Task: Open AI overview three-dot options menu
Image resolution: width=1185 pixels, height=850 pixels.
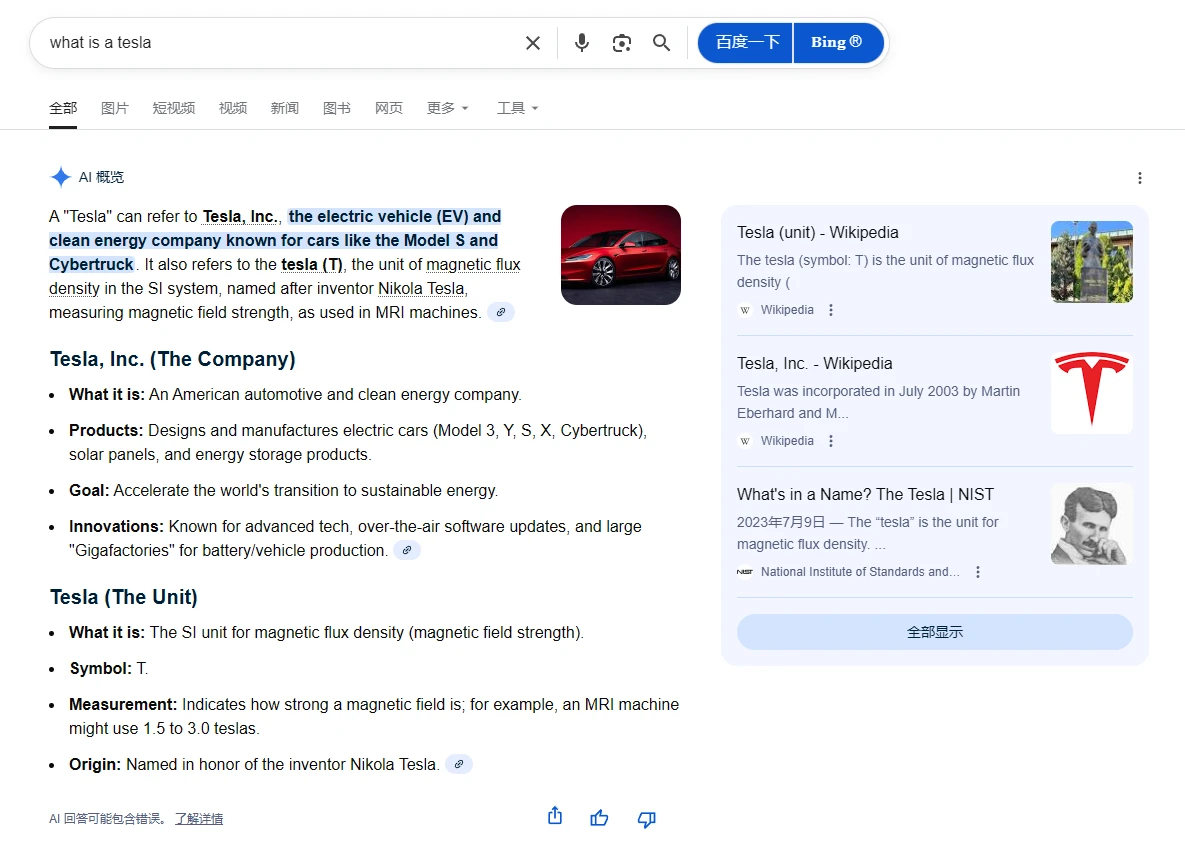Action: click(1139, 178)
